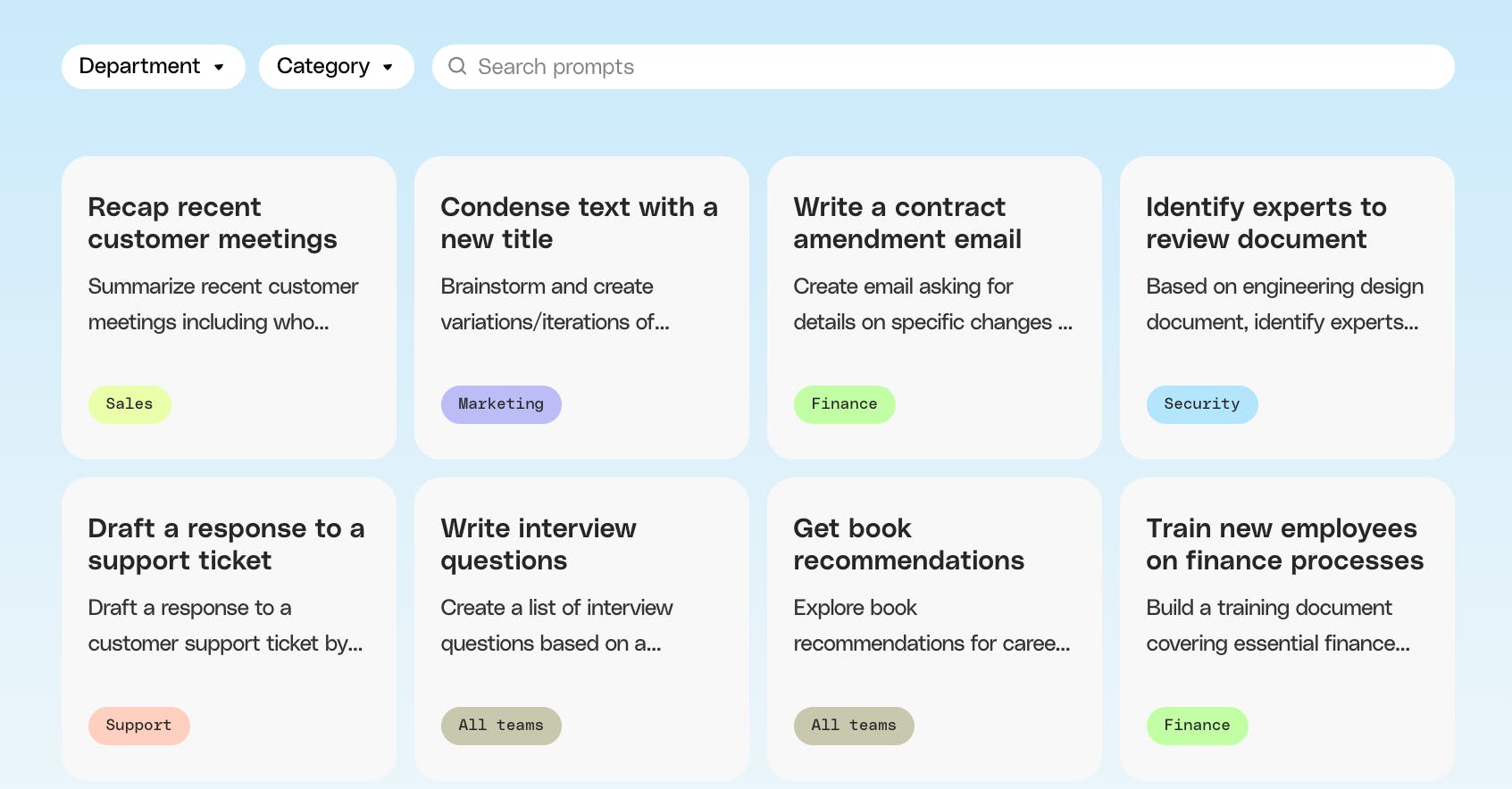Click the Support department tag
This screenshot has height=789, width=1512.
coord(138,726)
